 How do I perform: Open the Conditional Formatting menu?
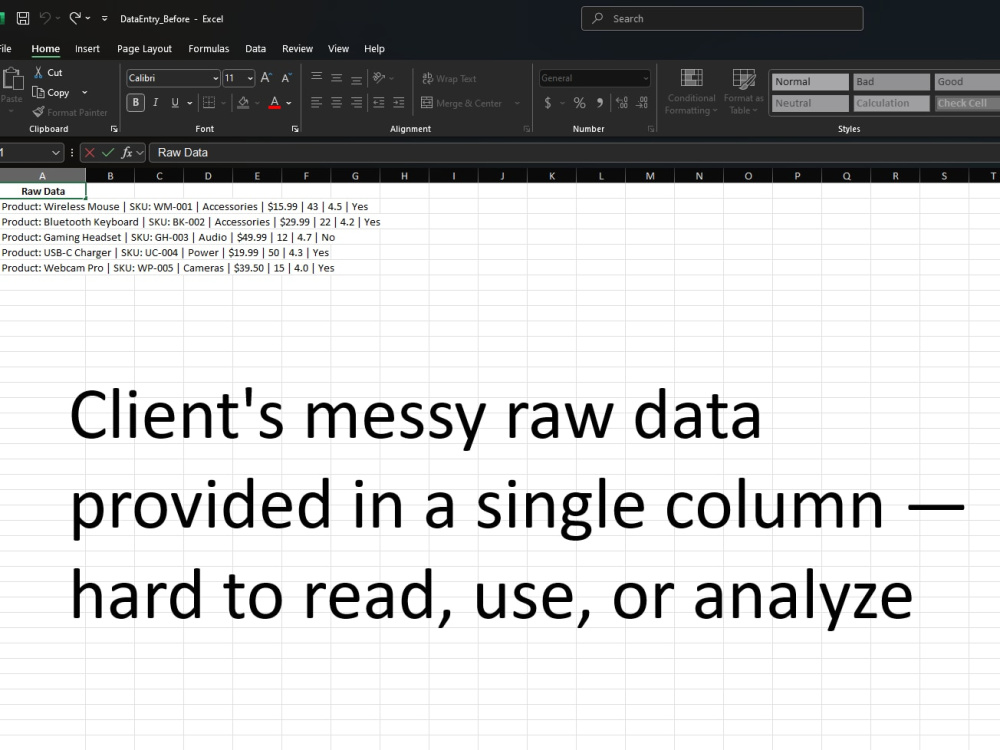[691, 92]
